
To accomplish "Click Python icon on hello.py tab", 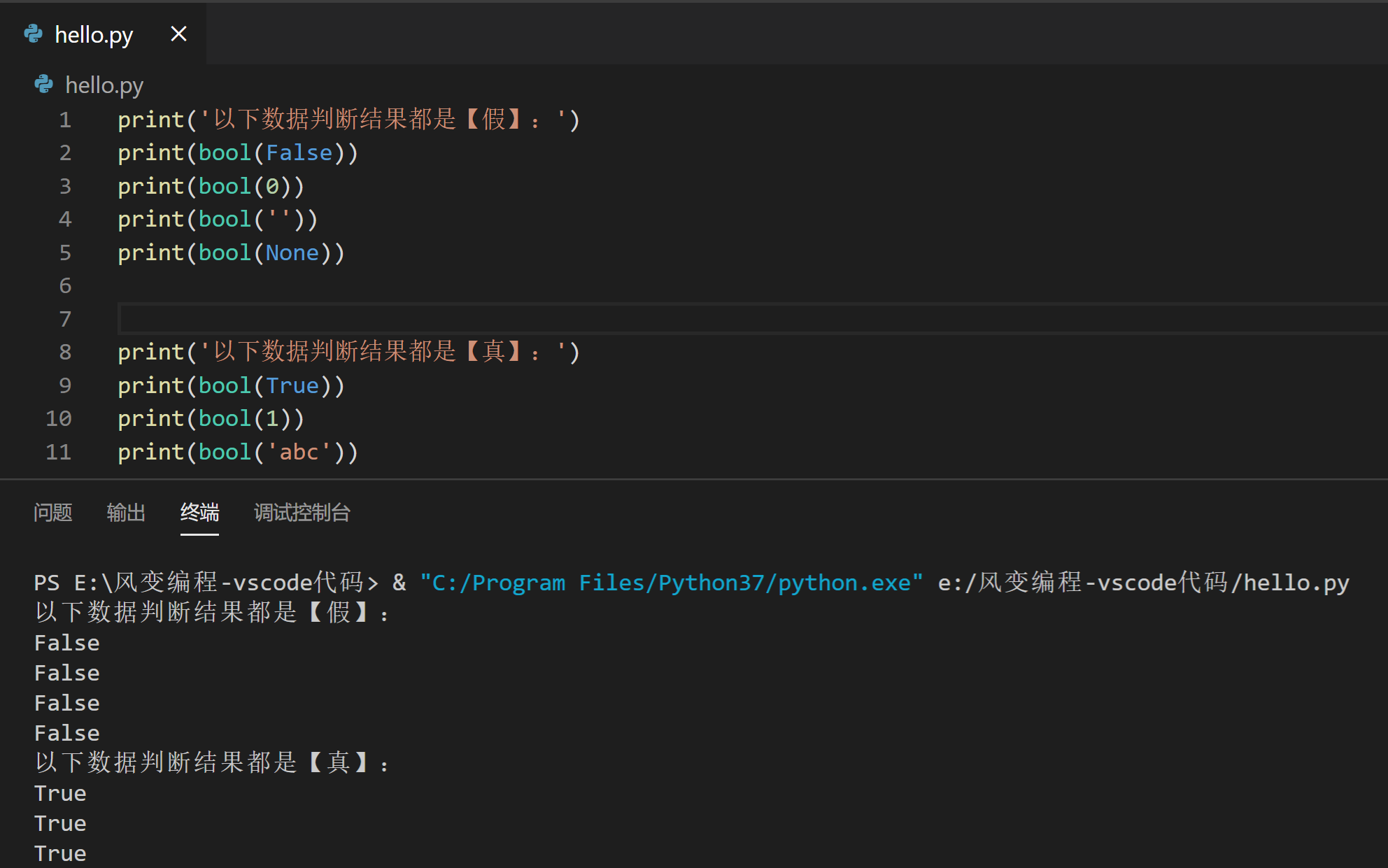I will tap(33, 34).
